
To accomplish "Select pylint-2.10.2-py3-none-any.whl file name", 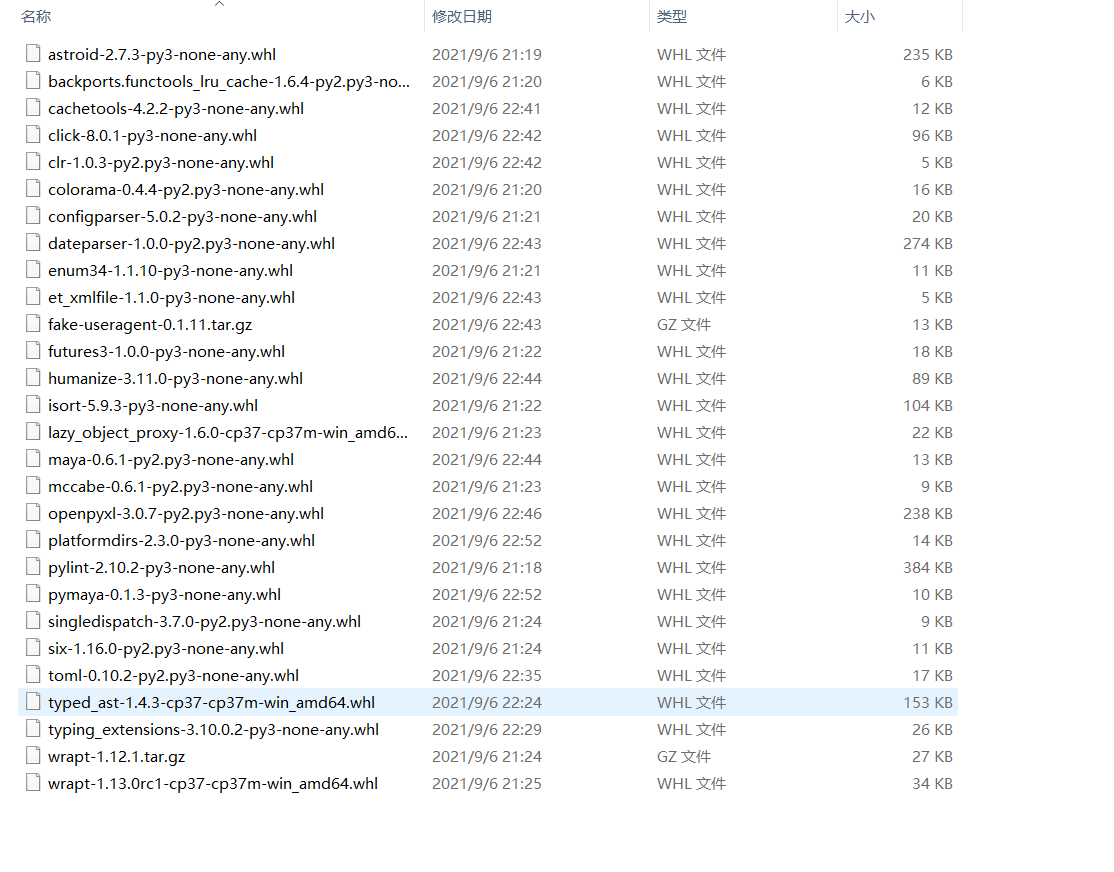I will [161, 568].
